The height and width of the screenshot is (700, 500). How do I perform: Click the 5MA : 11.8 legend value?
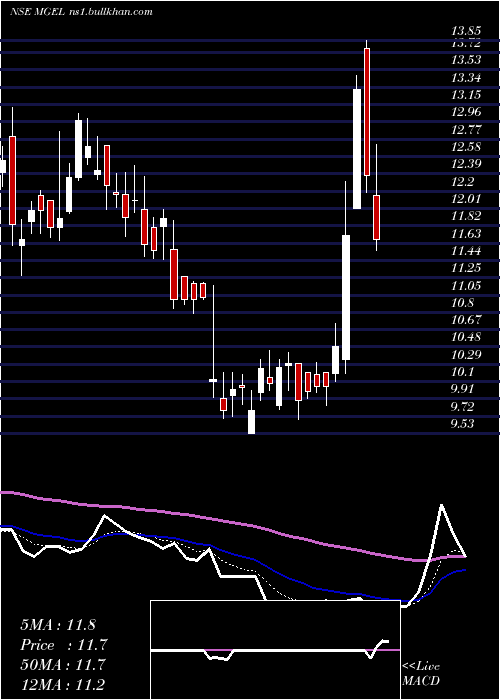pos(58,625)
